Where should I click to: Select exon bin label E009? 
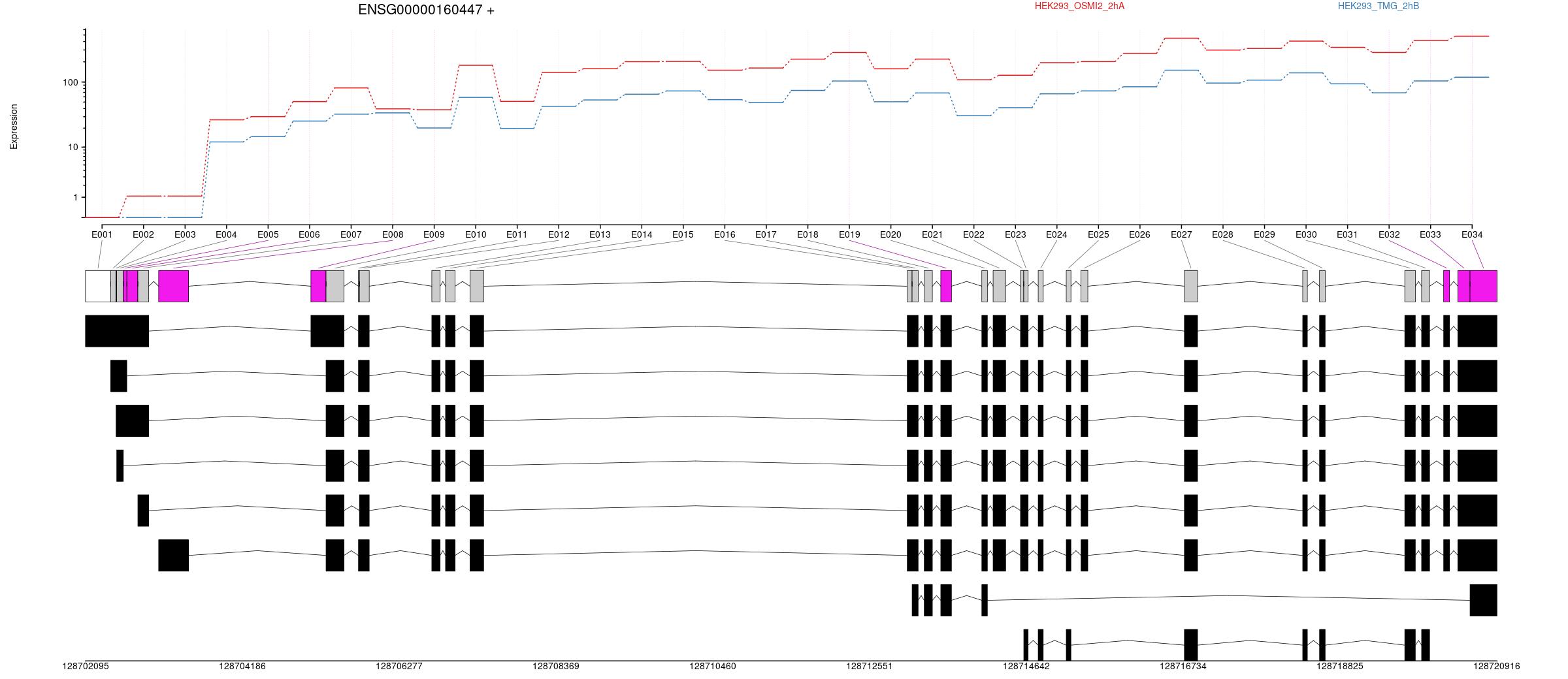coord(434,234)
